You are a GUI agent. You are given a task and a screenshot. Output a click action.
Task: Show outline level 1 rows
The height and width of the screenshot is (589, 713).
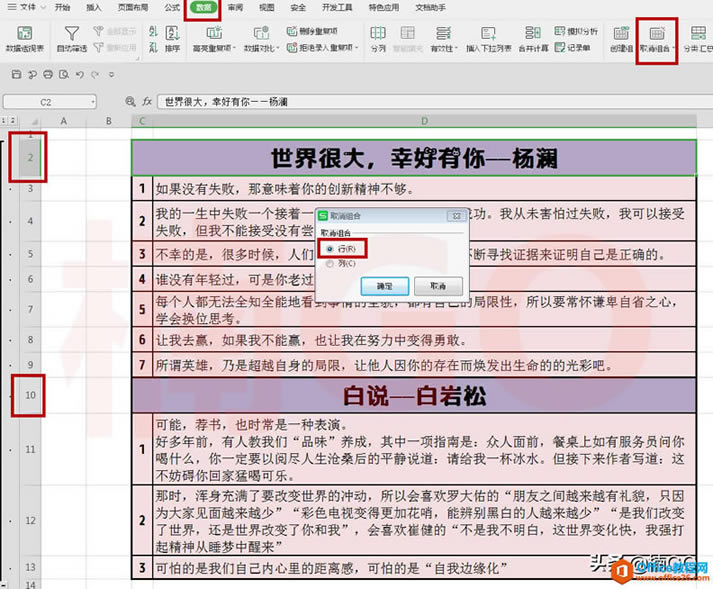point(4,120)
